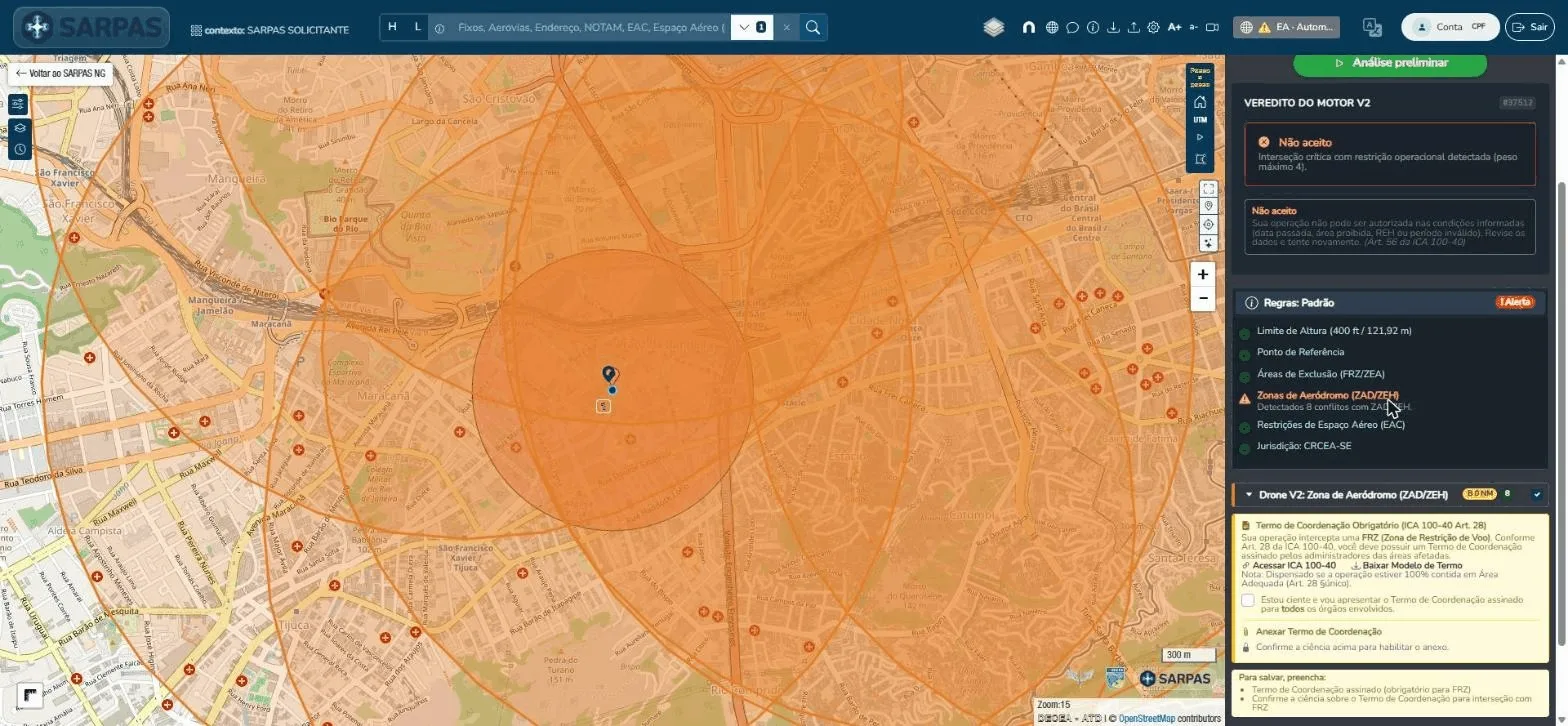Screen dimensions: 1568x726
Task: Click the location pin map control
Action: pos(1209,206)
